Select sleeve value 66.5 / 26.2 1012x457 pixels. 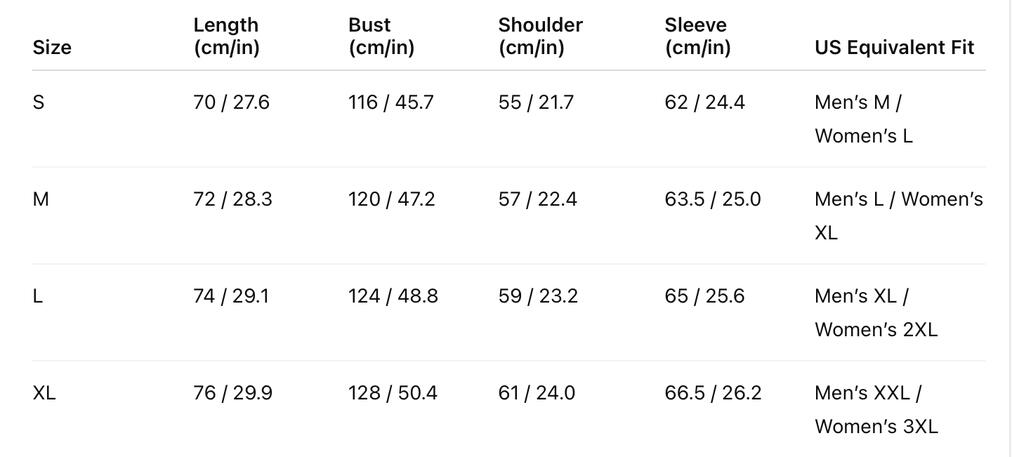713,393
